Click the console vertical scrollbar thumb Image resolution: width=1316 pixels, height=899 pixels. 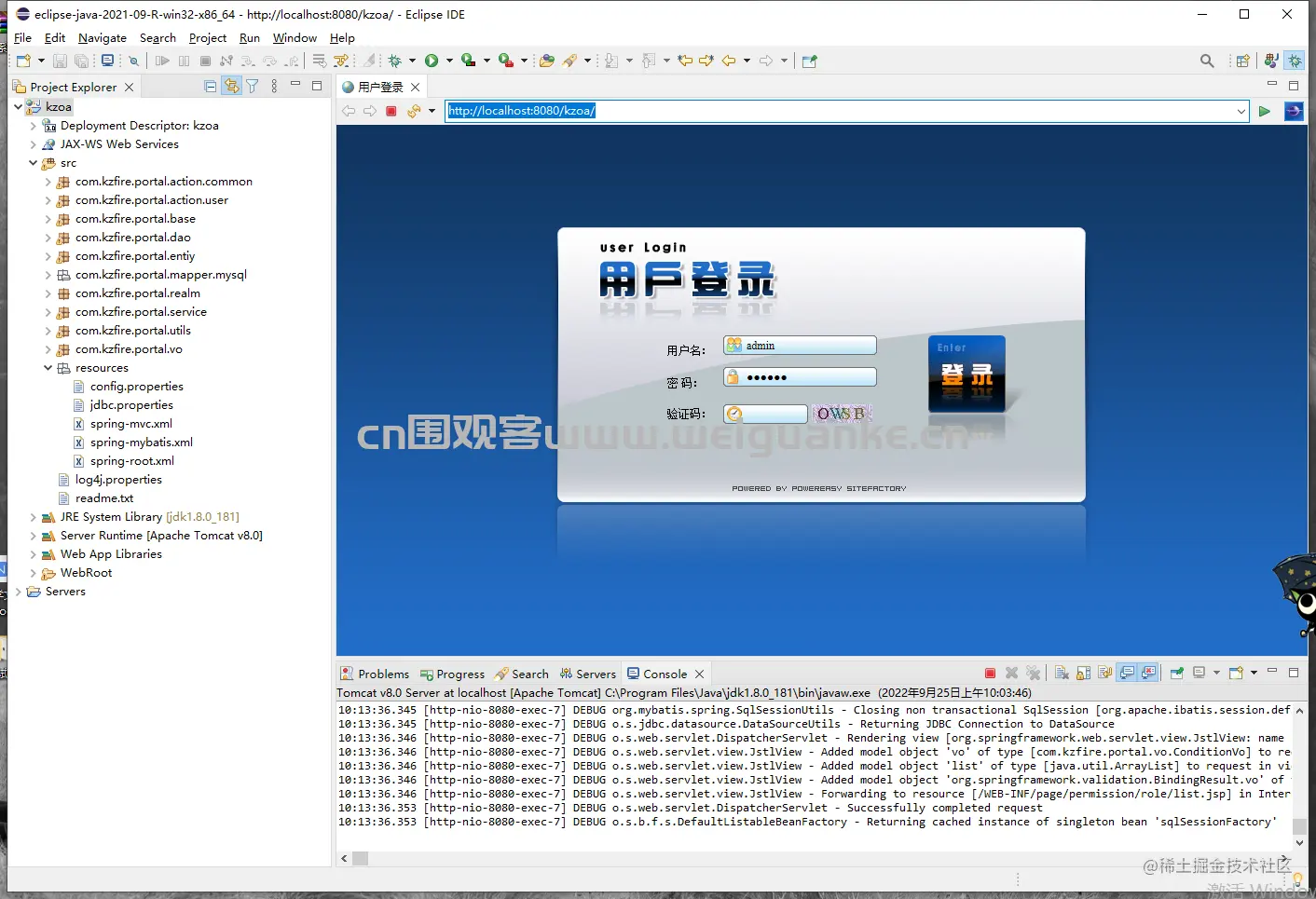pyautogui.click(x=1299, y=827)
